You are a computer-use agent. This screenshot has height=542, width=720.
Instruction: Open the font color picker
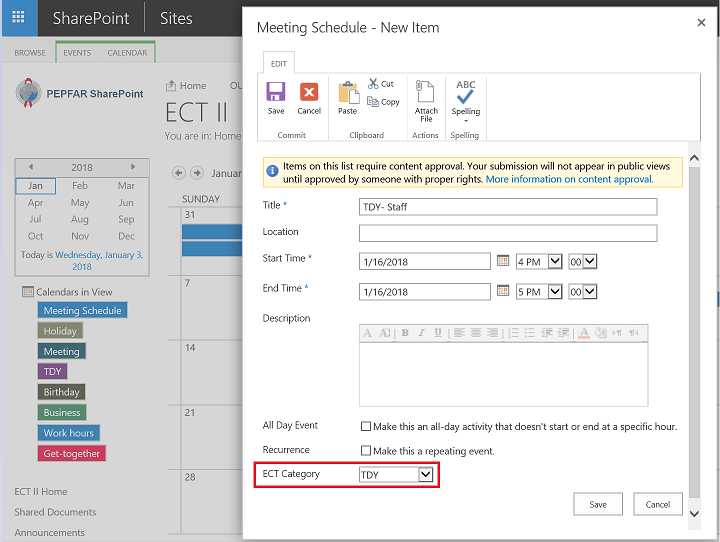coord(584,333)
